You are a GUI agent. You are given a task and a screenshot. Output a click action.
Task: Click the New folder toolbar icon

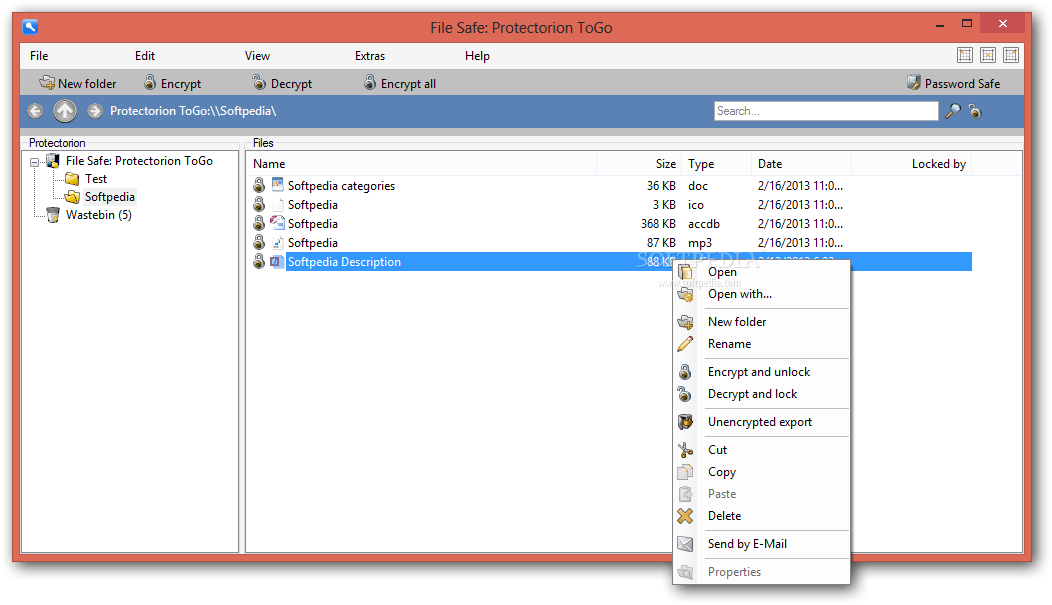click(x=46, y=83)
